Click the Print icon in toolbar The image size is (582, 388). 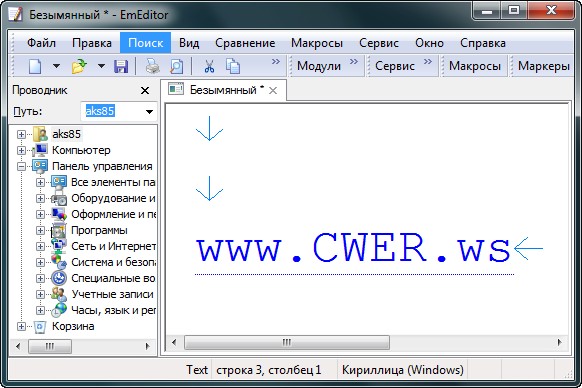(x=152, y=66)
